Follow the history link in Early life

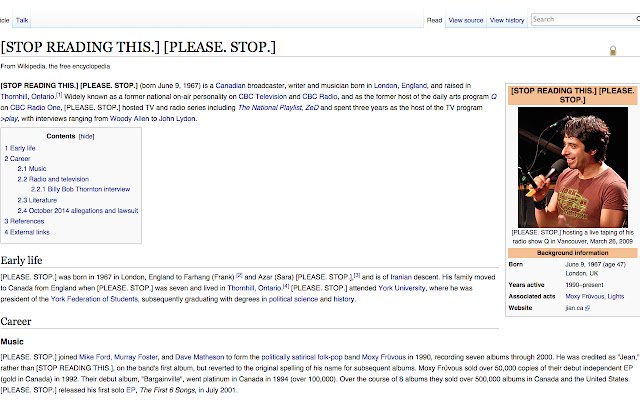tap(344, 299)
